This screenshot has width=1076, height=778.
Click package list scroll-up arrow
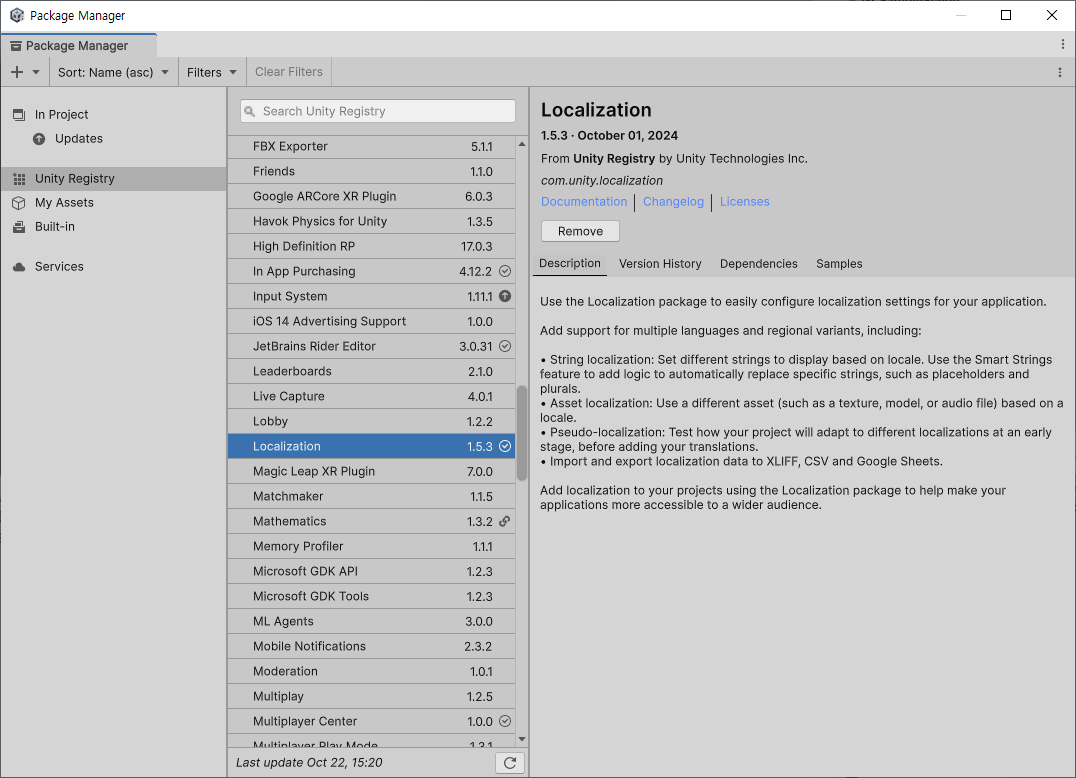pyautogui.click(x=522, y=144)
